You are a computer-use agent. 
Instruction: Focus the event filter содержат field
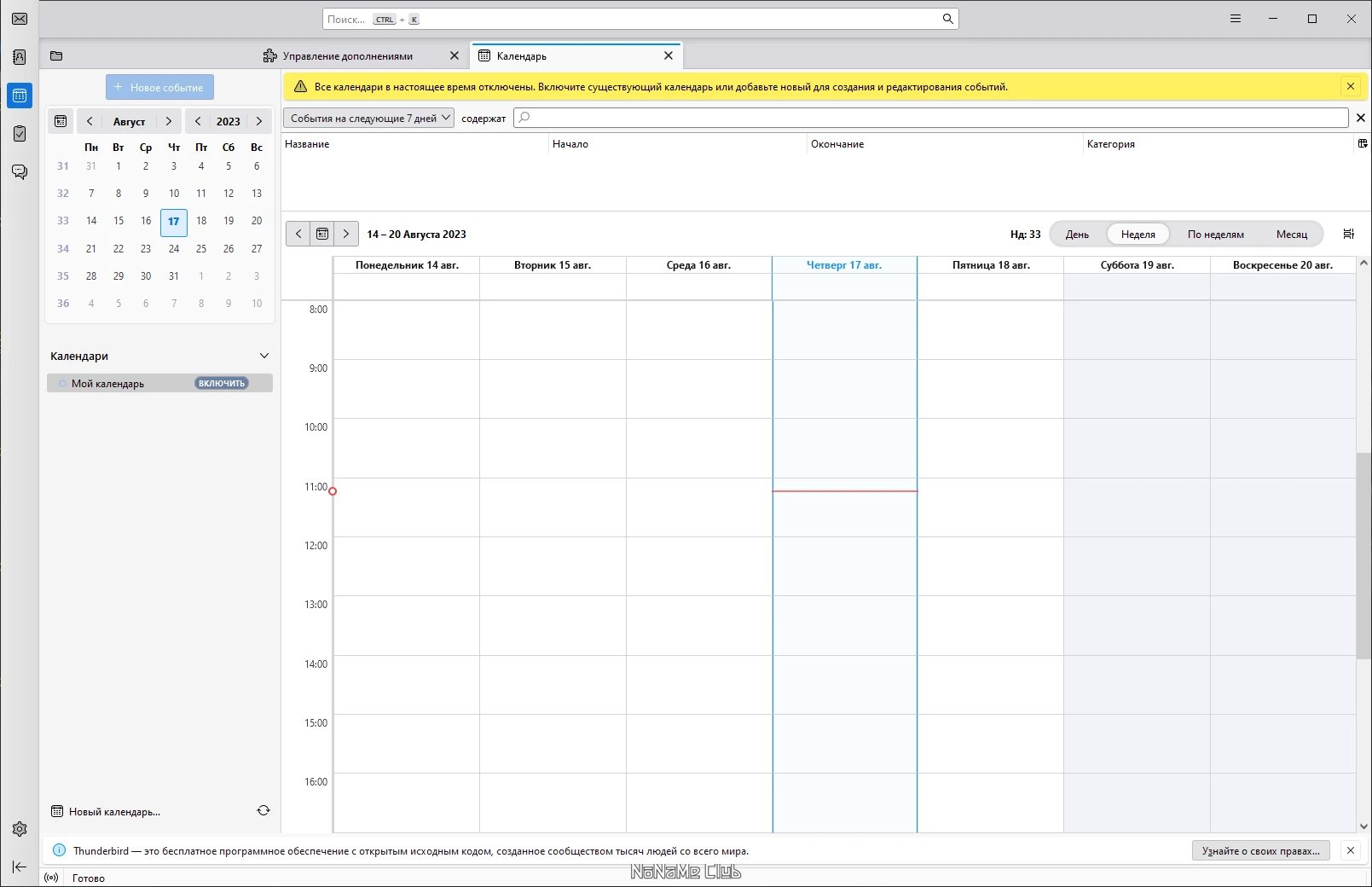[931, 118]
